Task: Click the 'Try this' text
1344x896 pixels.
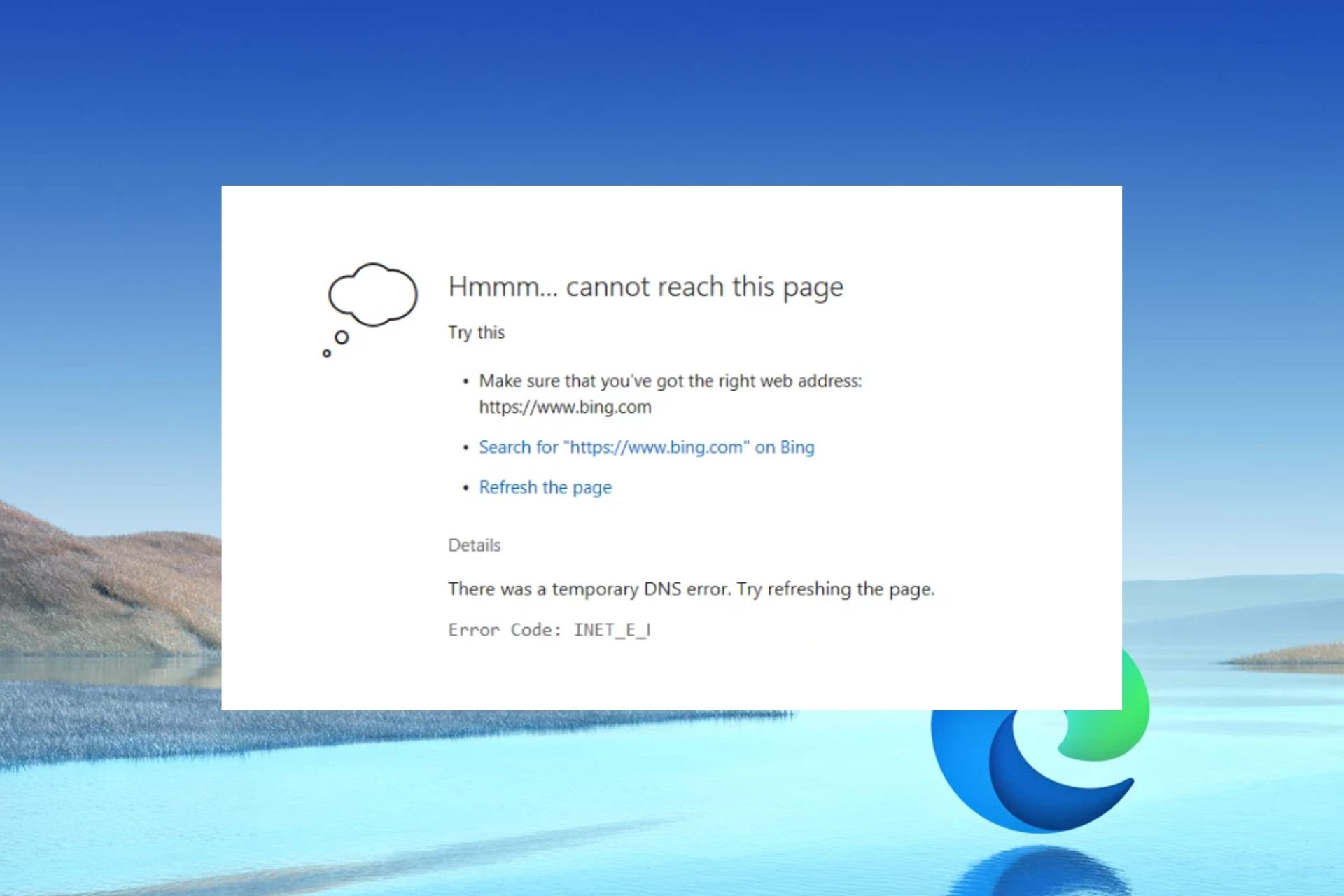Action: click(476, 332)
